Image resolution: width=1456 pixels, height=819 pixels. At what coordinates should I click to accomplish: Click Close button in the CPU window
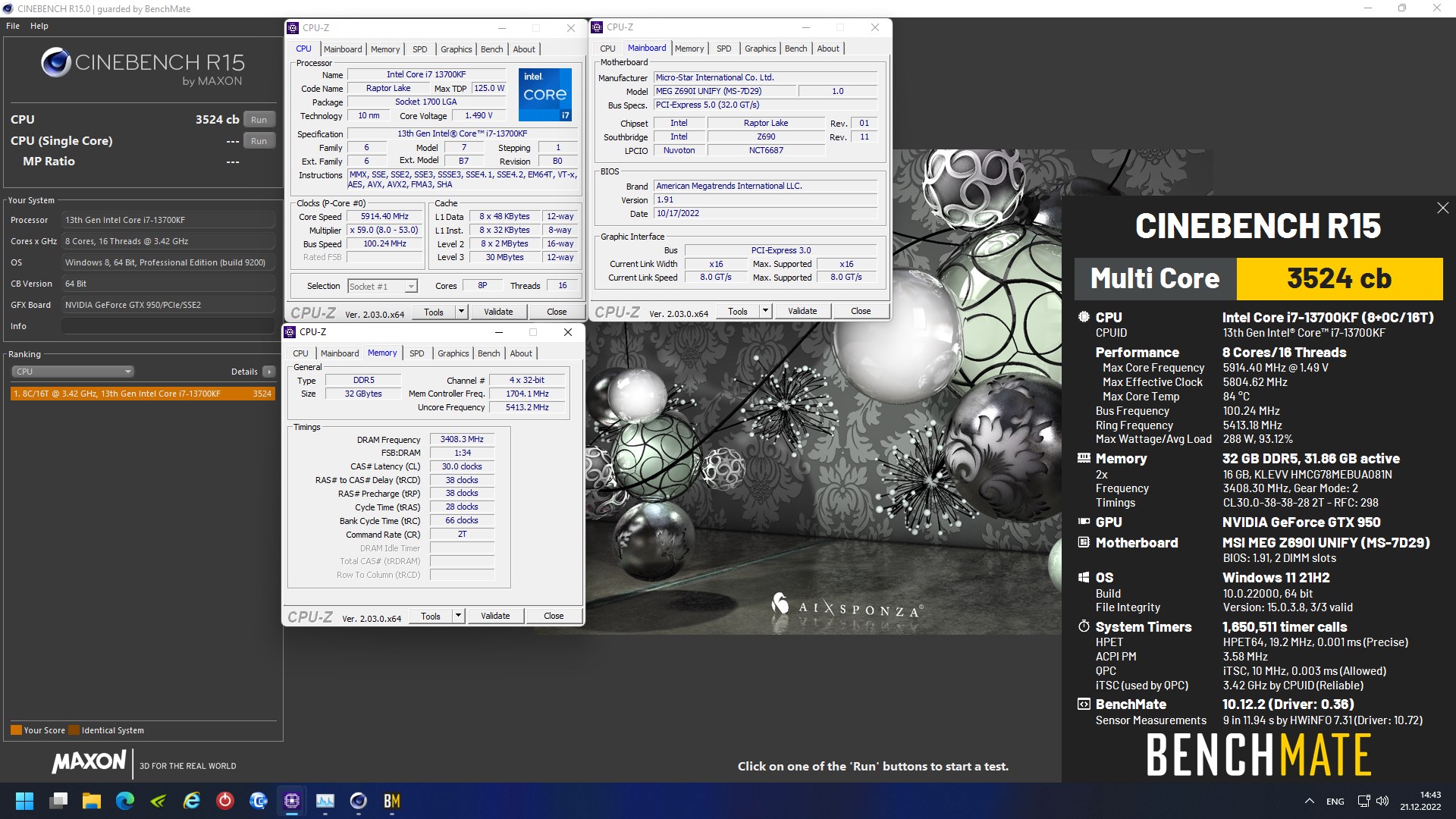coord(557,312)
